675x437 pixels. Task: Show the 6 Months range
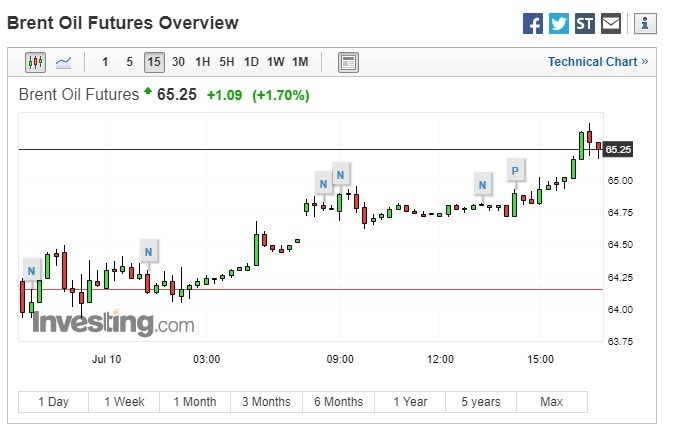click(338, 402)
